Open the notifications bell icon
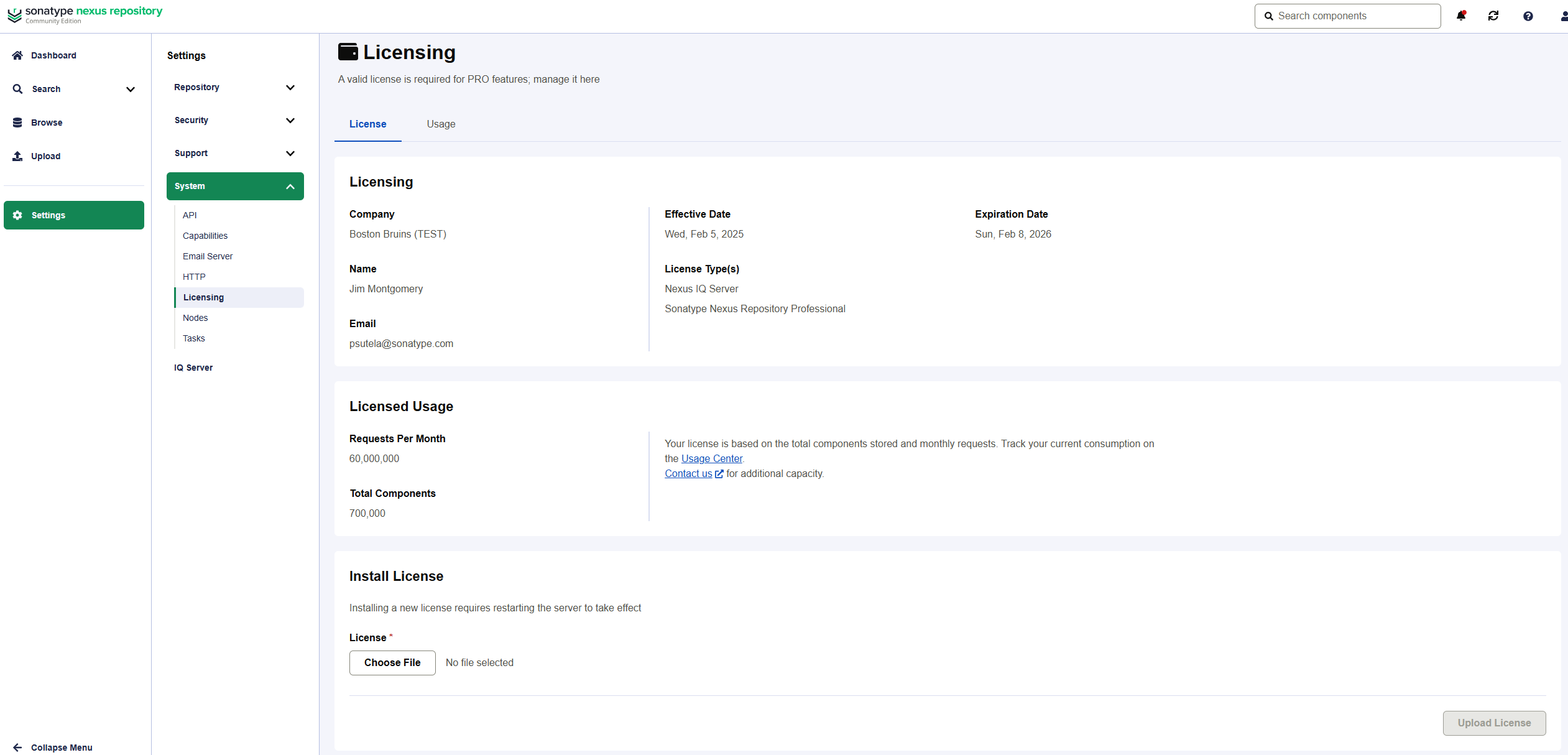This screenshot has height=755, width=1568. pos(1461,16)
